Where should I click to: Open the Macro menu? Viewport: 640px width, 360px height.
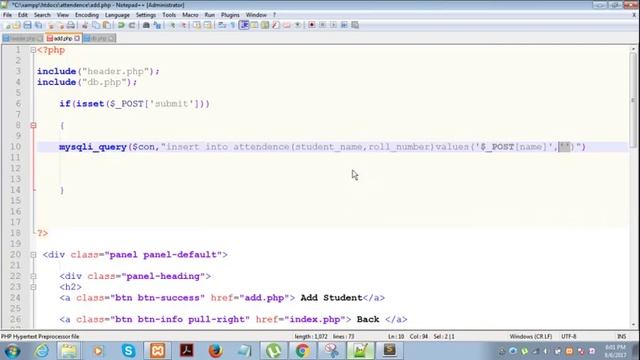click(190, 15)
